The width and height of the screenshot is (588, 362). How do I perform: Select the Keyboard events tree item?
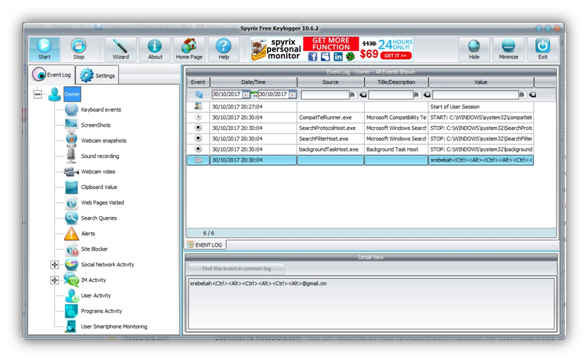click(x=100, y=110)
